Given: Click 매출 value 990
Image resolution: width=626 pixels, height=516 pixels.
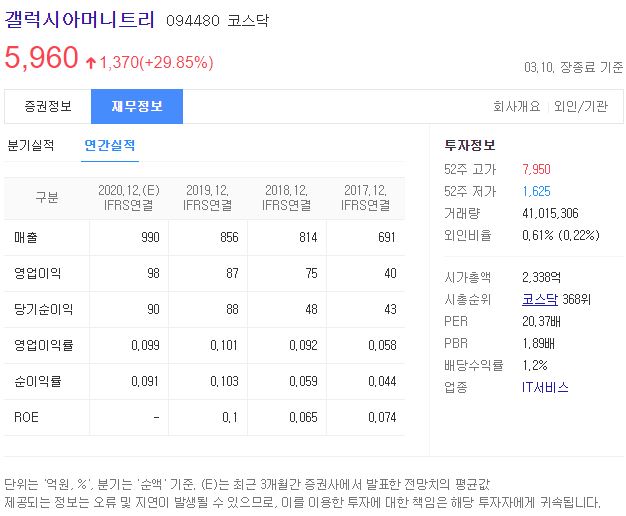Looking at the screenshot, I should click(151, 238).
